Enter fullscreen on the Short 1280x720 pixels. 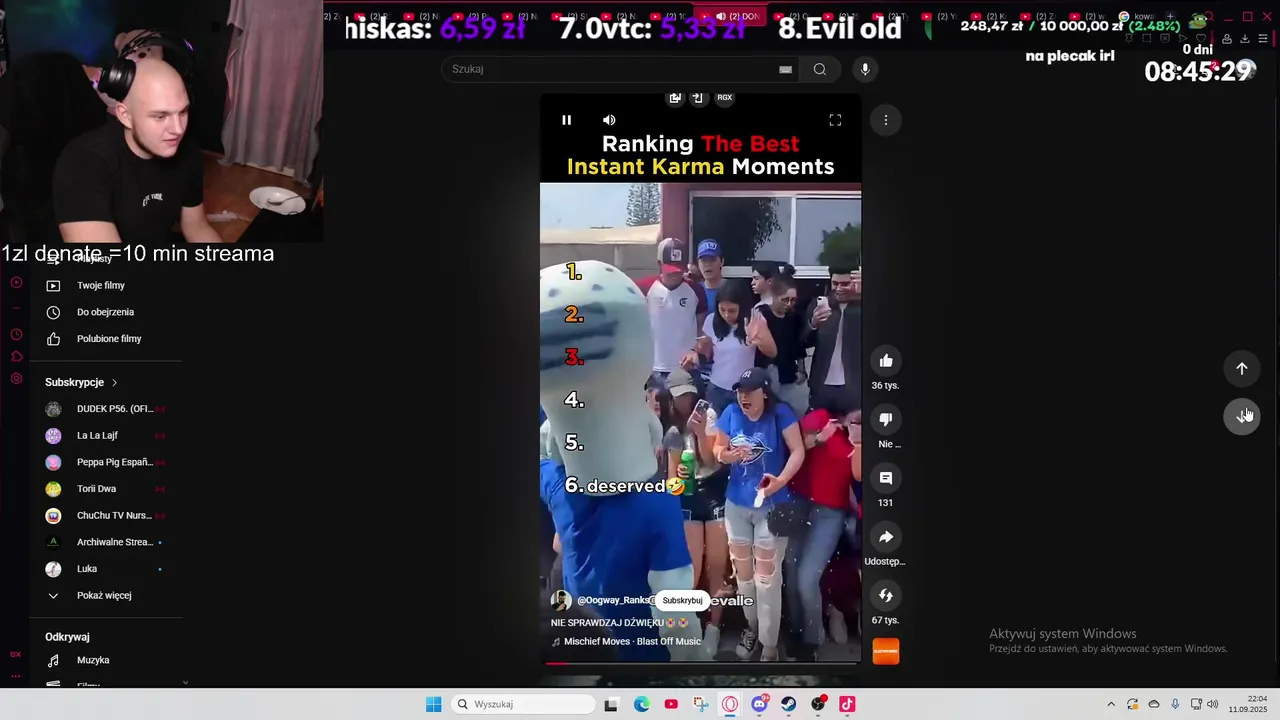coord(835,120)
